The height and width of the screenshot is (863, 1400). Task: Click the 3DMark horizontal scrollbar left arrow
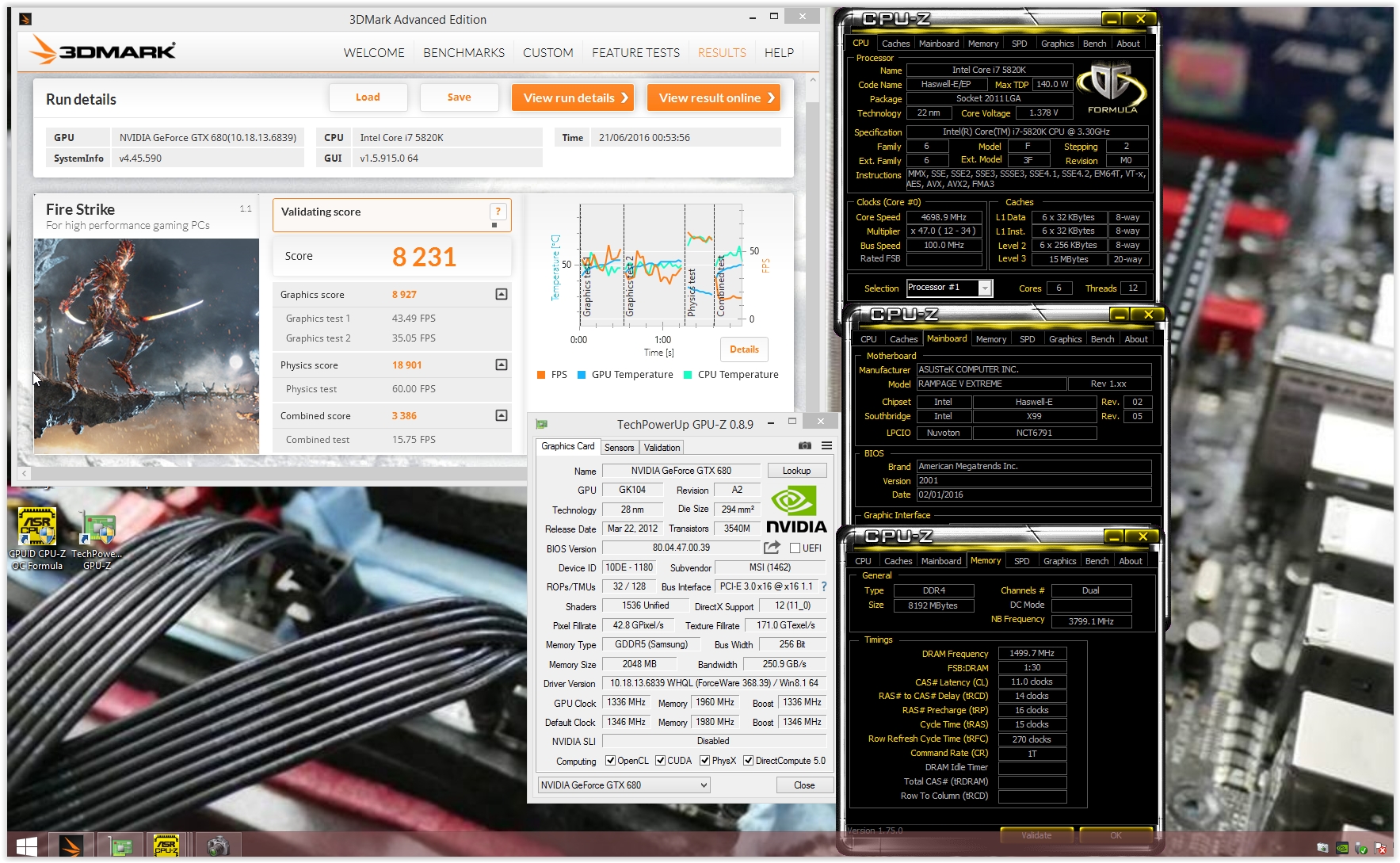pos(25,473)
